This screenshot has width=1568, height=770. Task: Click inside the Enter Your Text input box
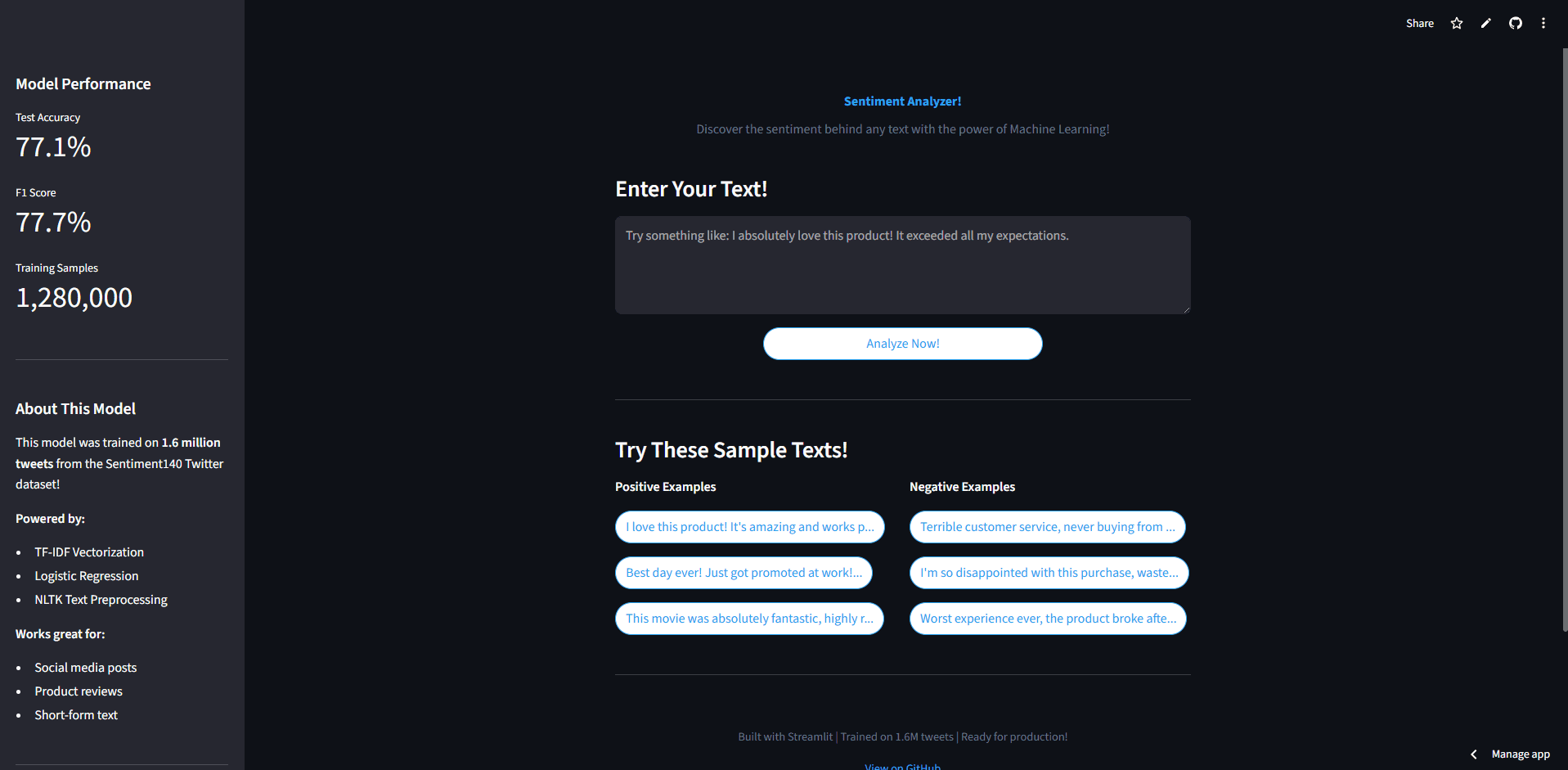pyautogui.click(x=902, y=265)
